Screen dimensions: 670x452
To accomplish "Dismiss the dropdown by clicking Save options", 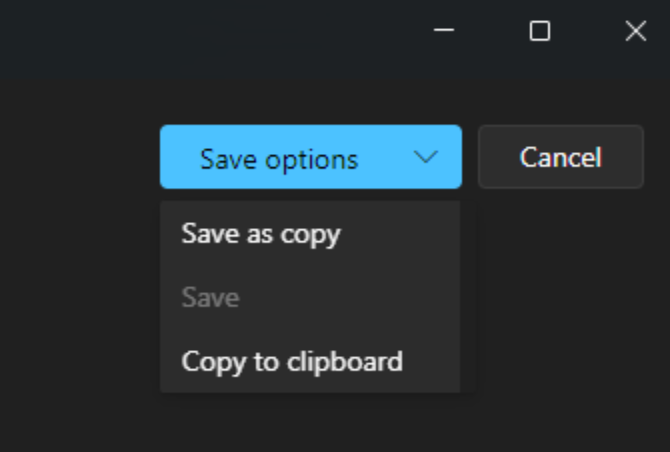I will pyautogui.click(x=311, y=157).
